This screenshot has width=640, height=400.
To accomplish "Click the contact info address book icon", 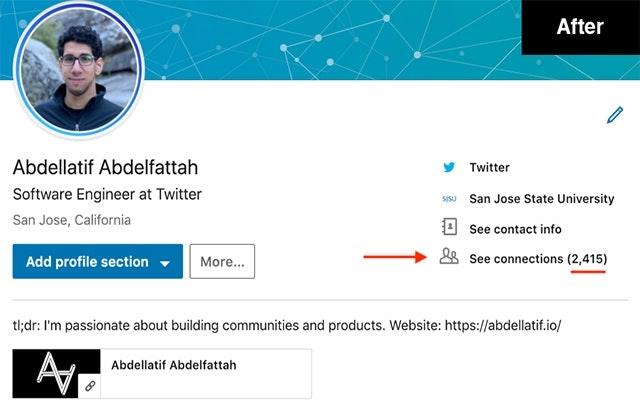I will coord(449,227).
